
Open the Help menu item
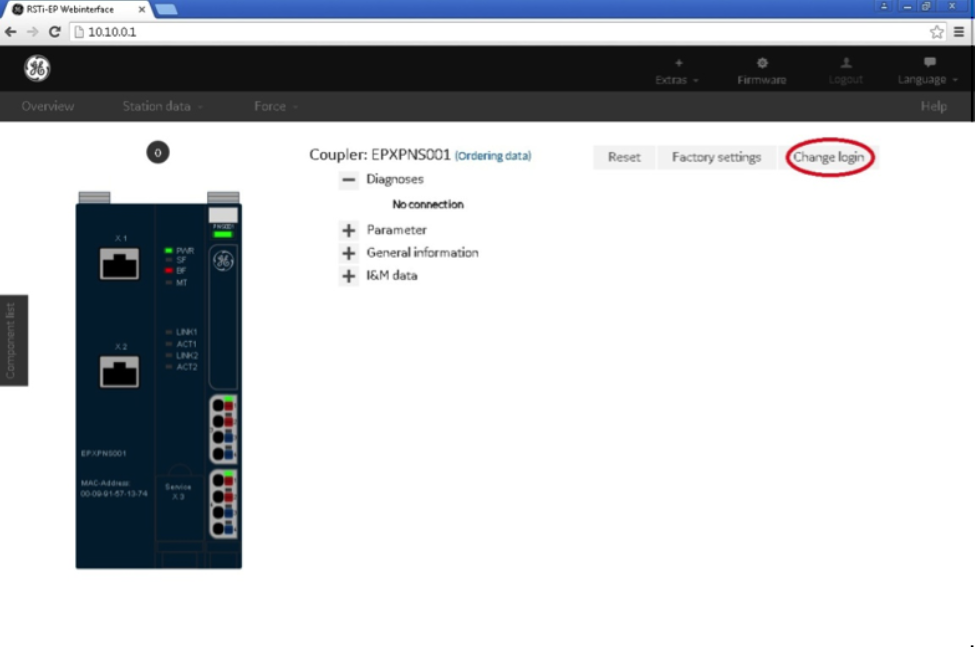pyautogui.click(x=934, y=106)
